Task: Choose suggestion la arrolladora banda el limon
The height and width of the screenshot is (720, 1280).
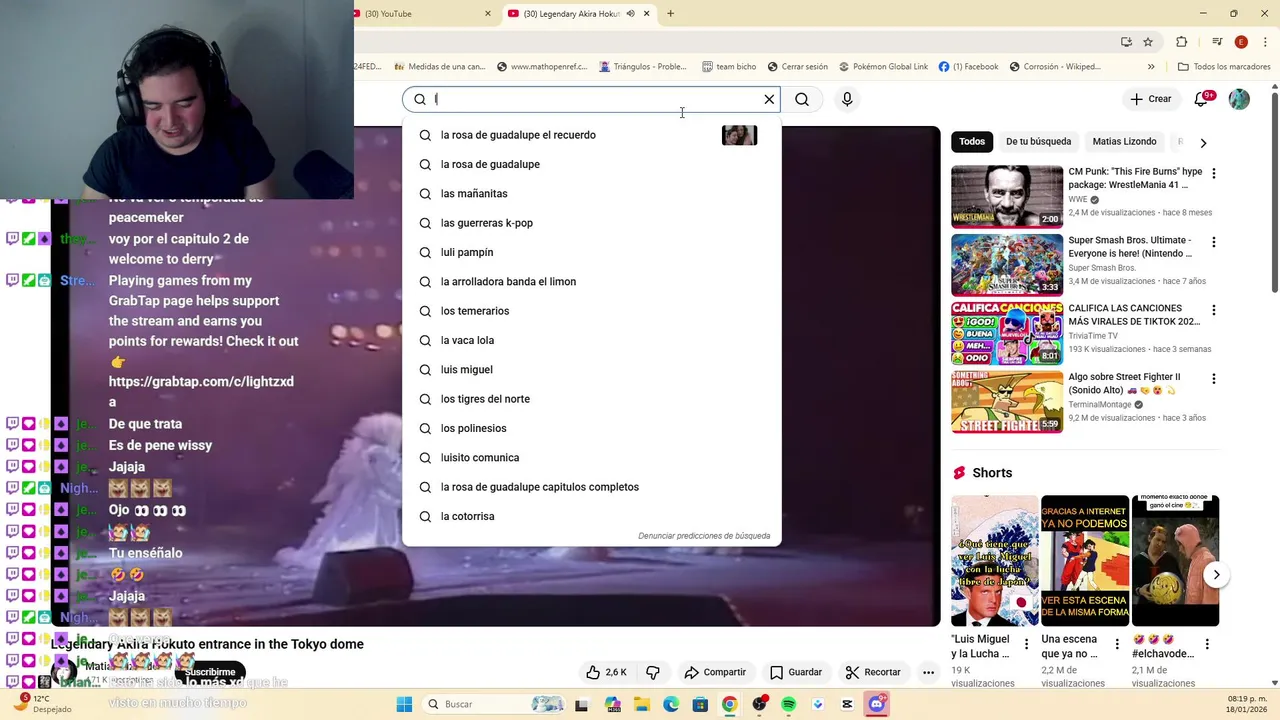Action: (x=591, y=282)
